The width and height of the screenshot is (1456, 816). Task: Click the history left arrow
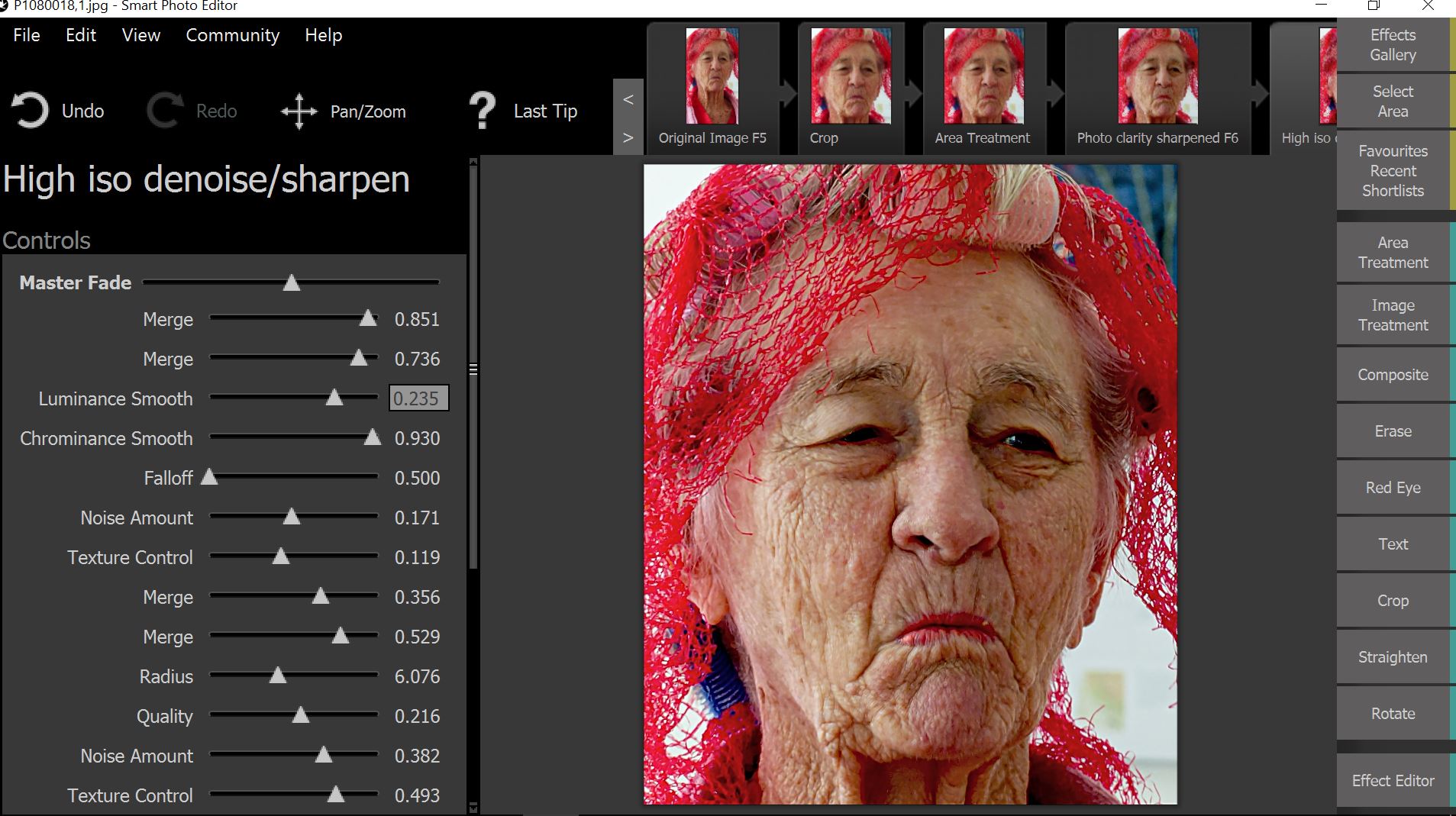[x=628, y=99]
